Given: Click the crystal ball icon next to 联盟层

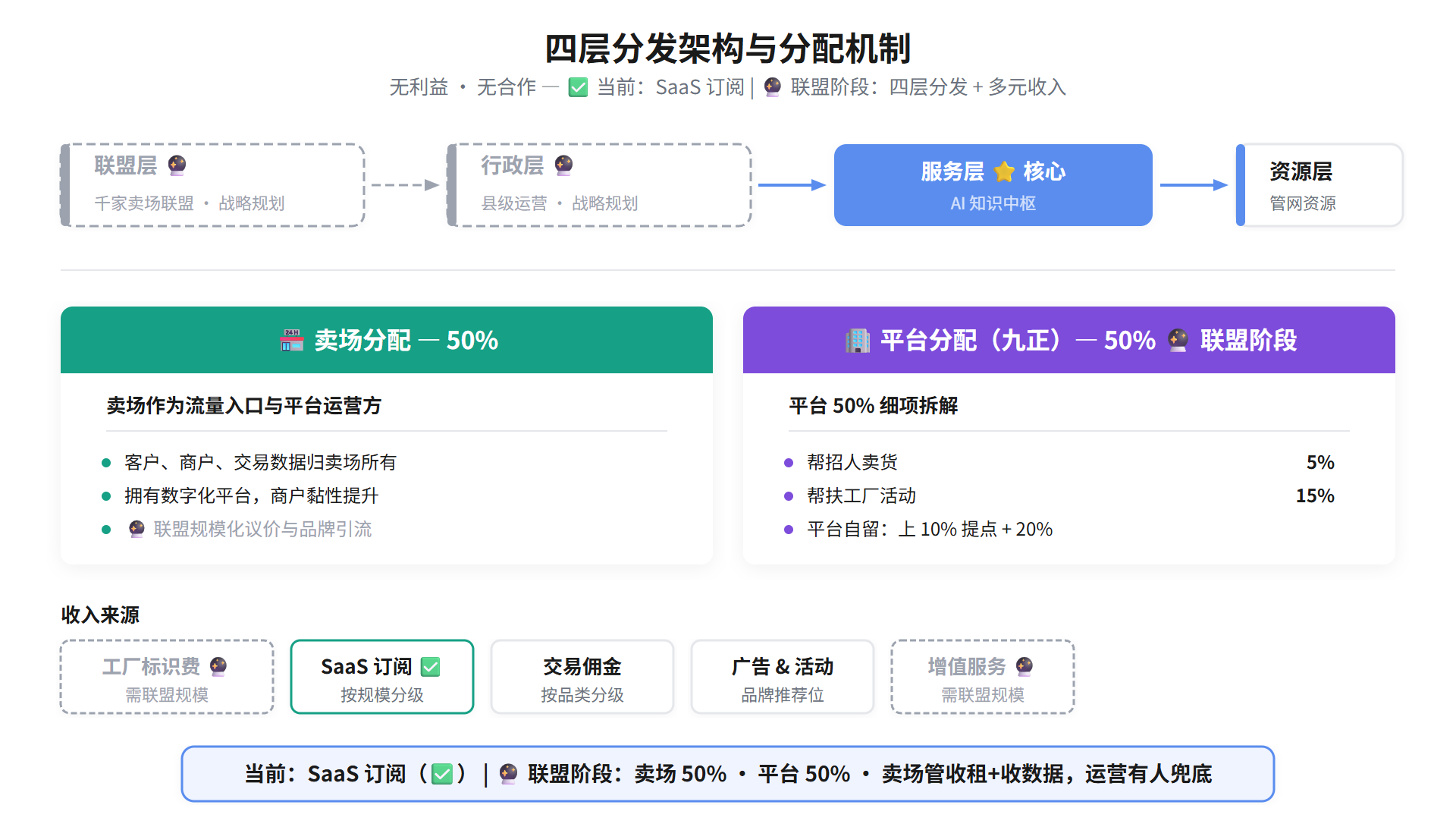Looking at the screenshot, I should point(177,165).
